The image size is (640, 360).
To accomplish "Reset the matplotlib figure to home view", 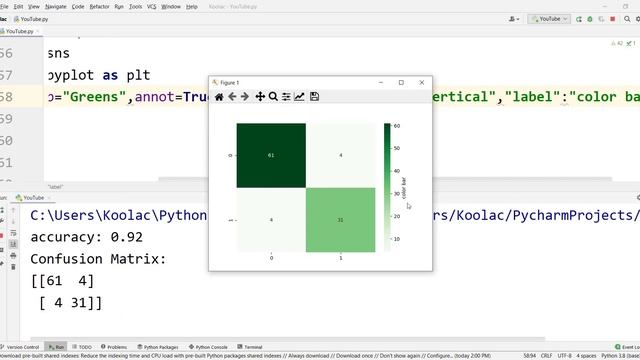I will click(219, 97).
